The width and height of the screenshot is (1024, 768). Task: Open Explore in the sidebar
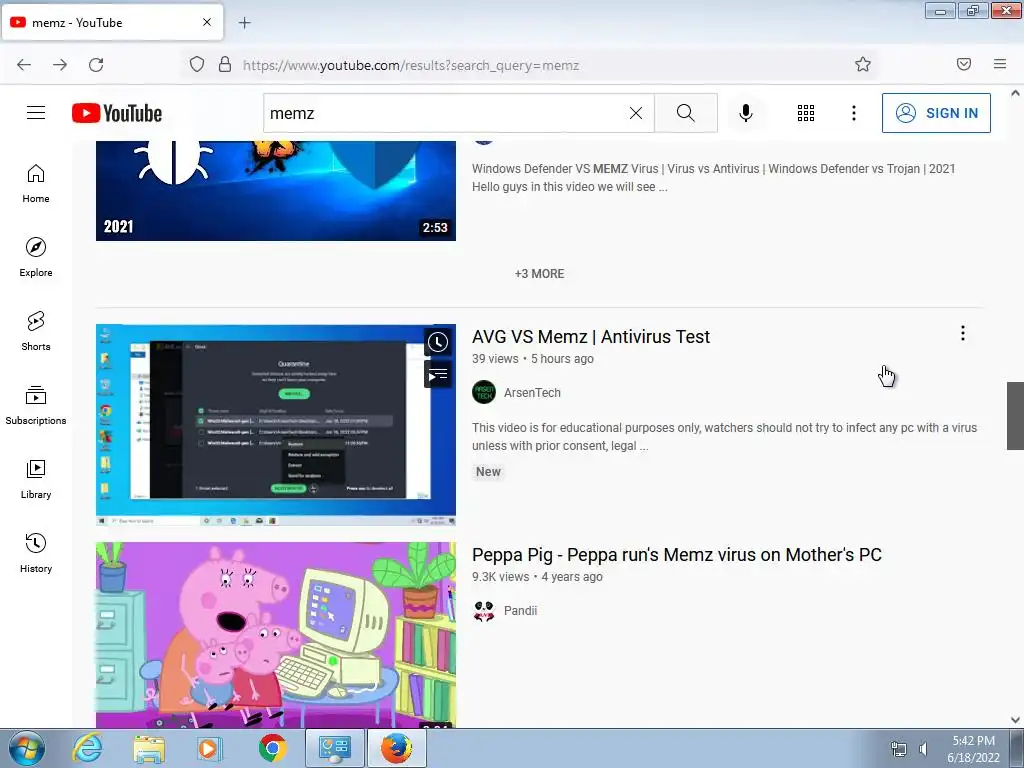coord(36,257)
